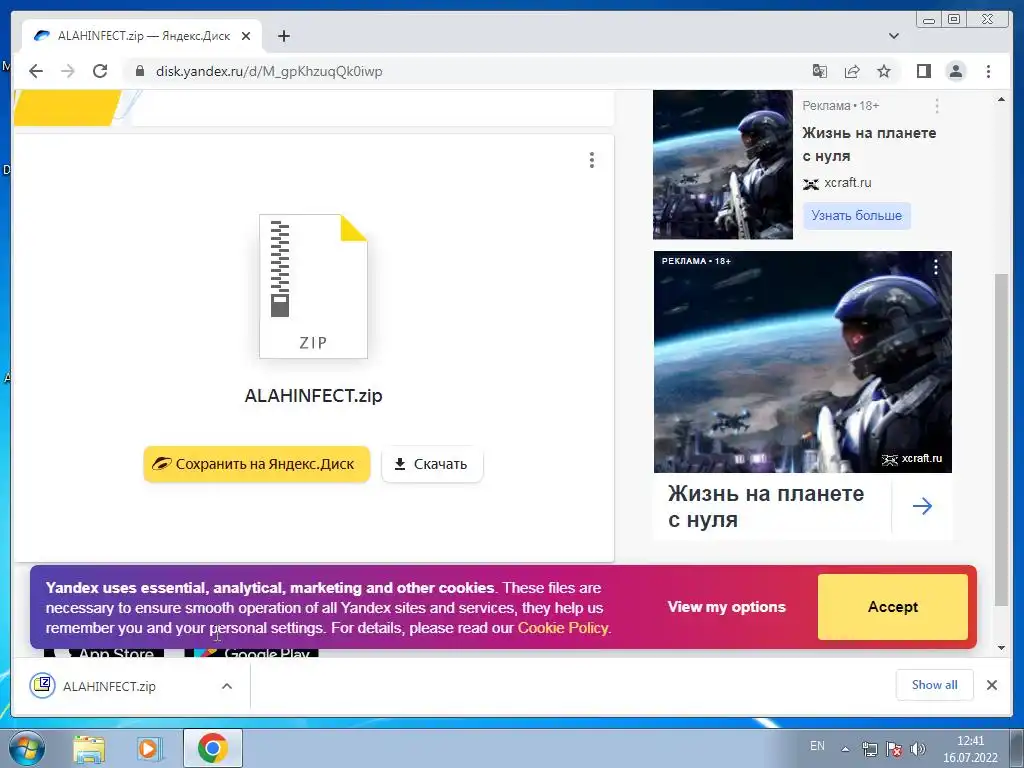Close the ALAHINFECT.zip tab

coord(246,36)
